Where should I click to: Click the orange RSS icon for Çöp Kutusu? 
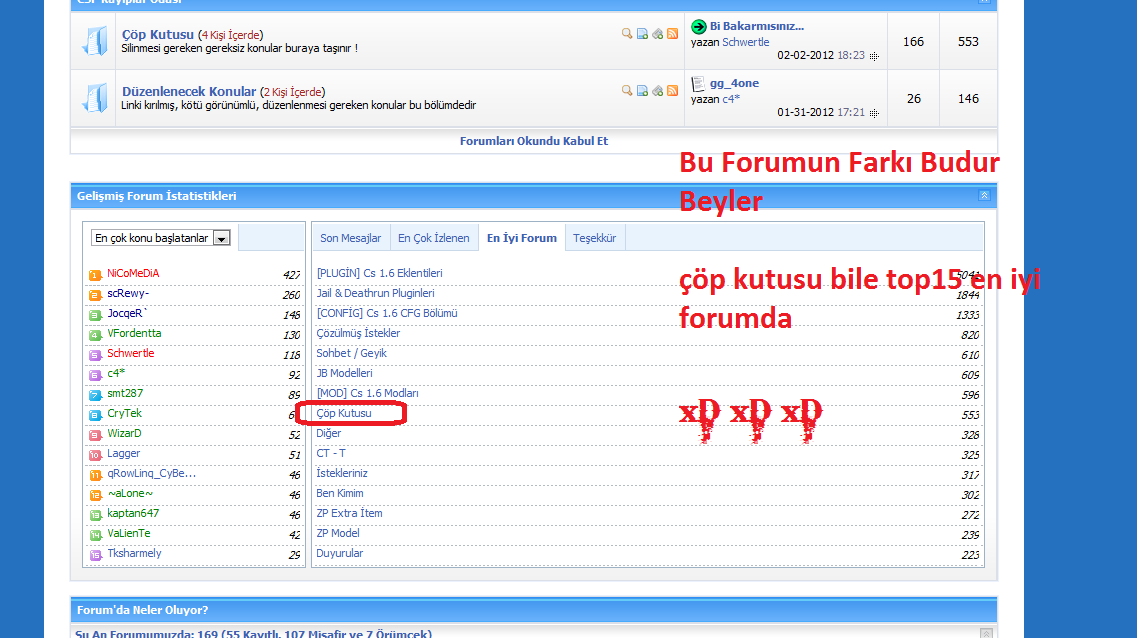672,33
